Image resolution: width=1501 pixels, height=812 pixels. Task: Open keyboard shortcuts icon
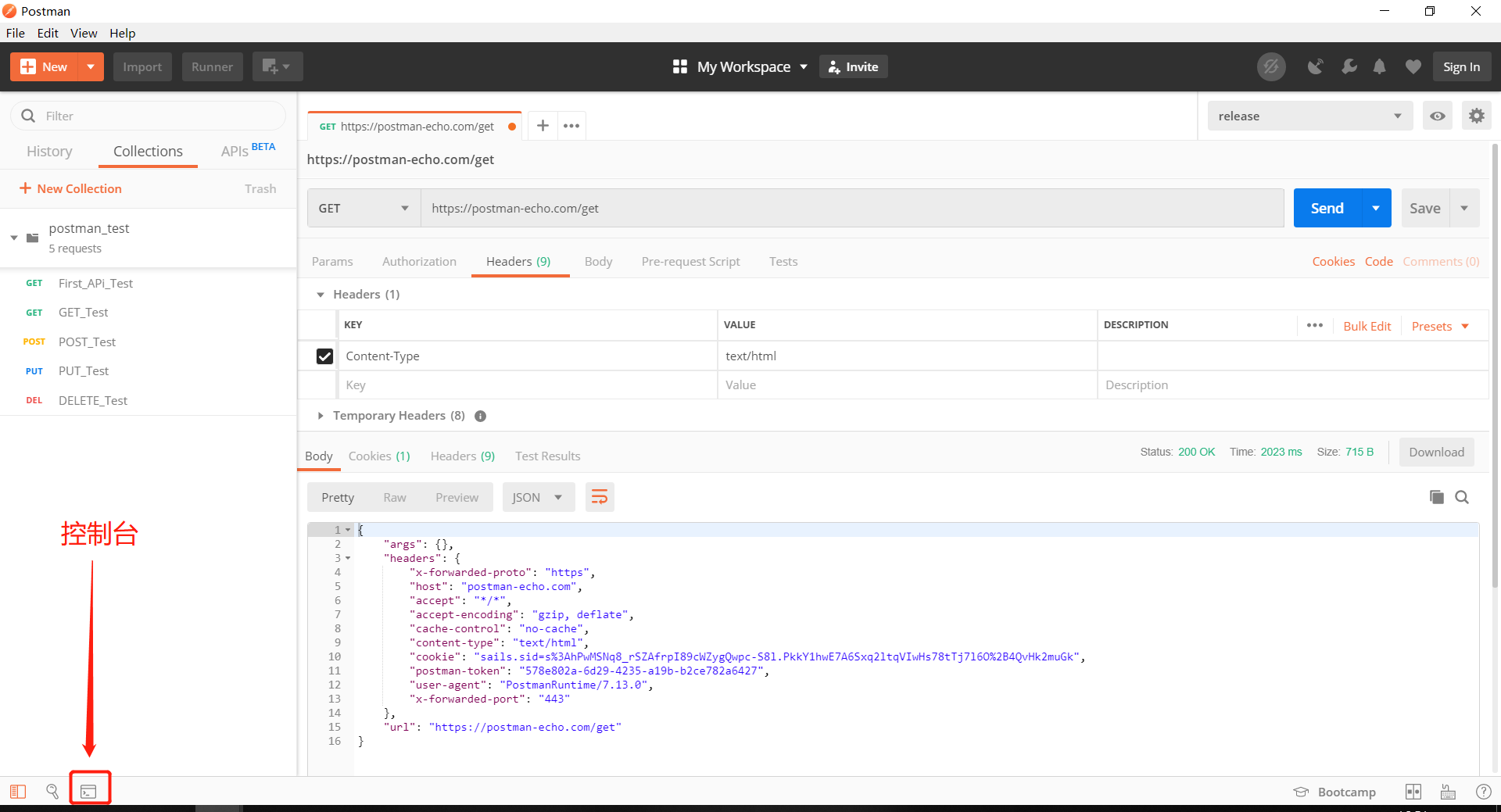[x=1449, y=792]
